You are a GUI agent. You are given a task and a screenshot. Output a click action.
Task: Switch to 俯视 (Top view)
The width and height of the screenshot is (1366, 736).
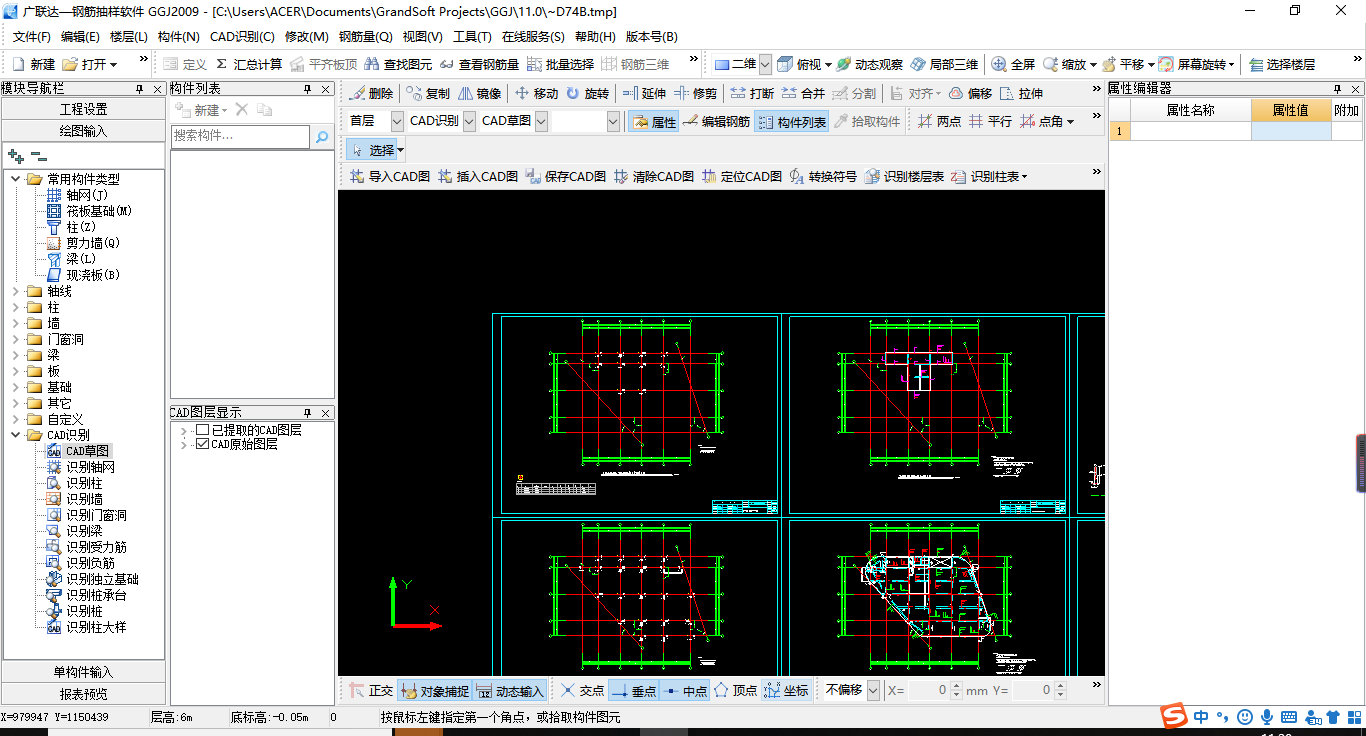804,64
